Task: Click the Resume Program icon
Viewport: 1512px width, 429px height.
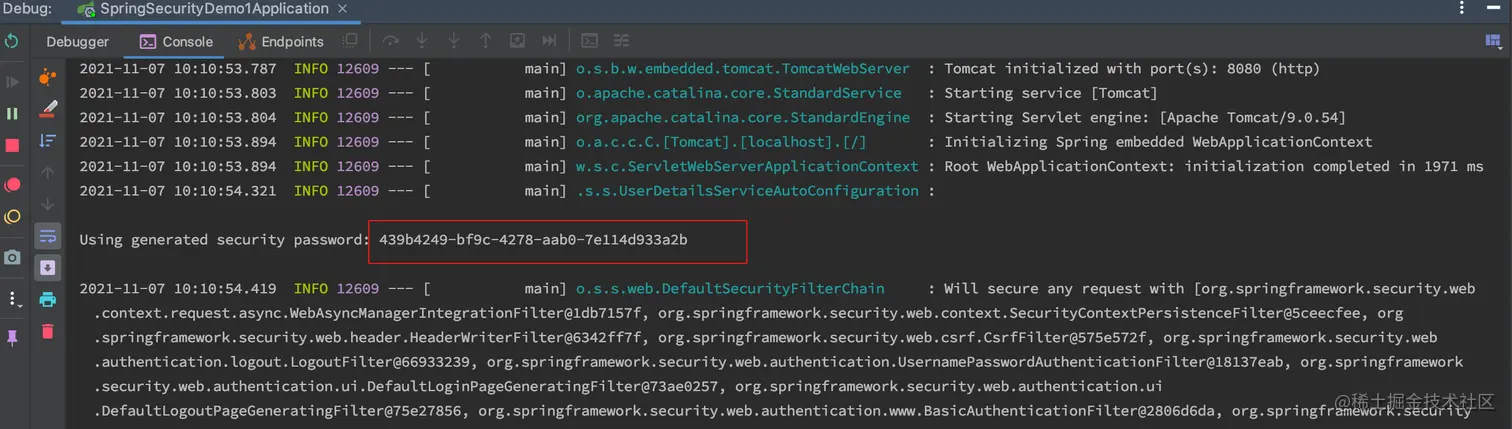Action: coord(12,82)
